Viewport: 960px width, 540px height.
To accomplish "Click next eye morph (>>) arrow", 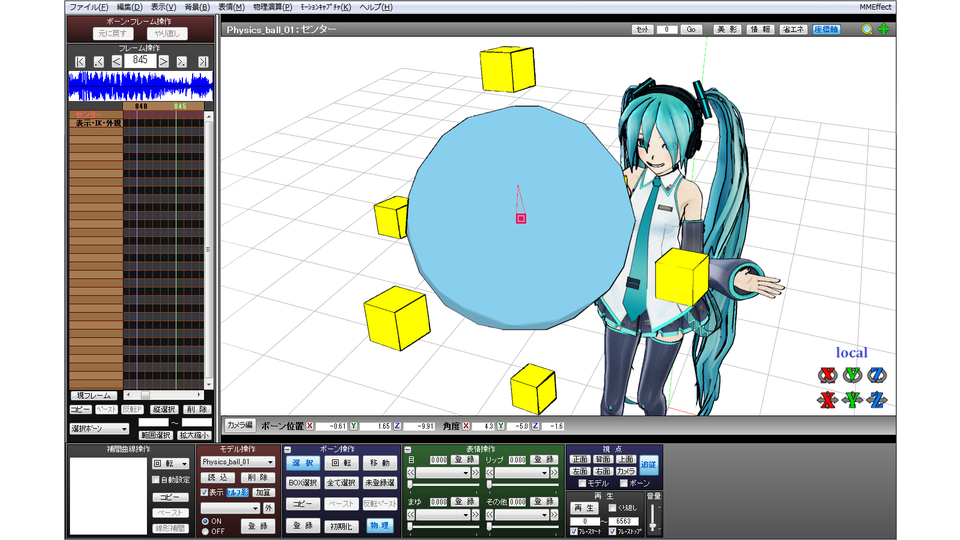I will [x=476, y=473].
